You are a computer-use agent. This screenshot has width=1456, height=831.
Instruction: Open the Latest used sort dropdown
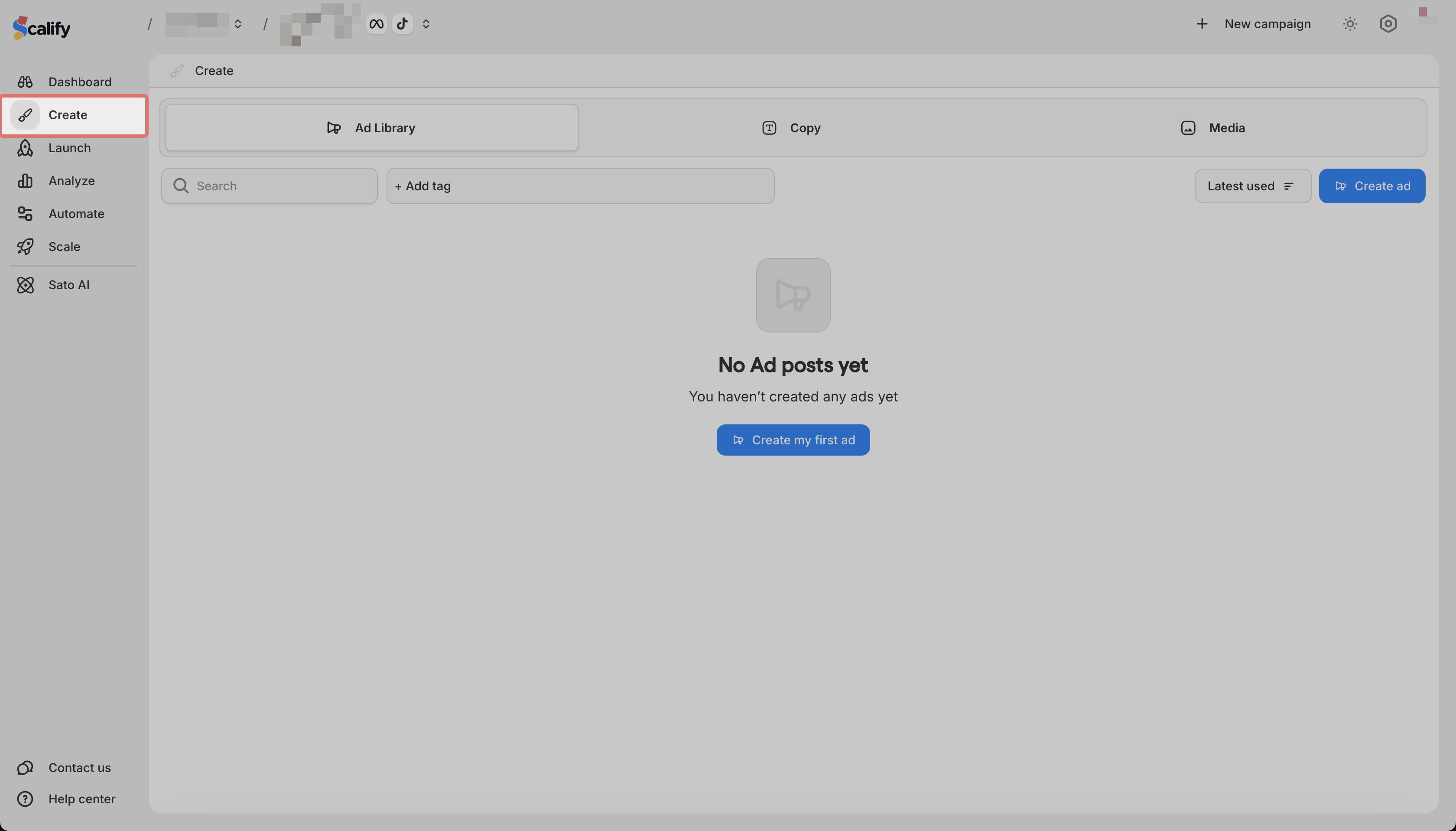click(1252, 186)
